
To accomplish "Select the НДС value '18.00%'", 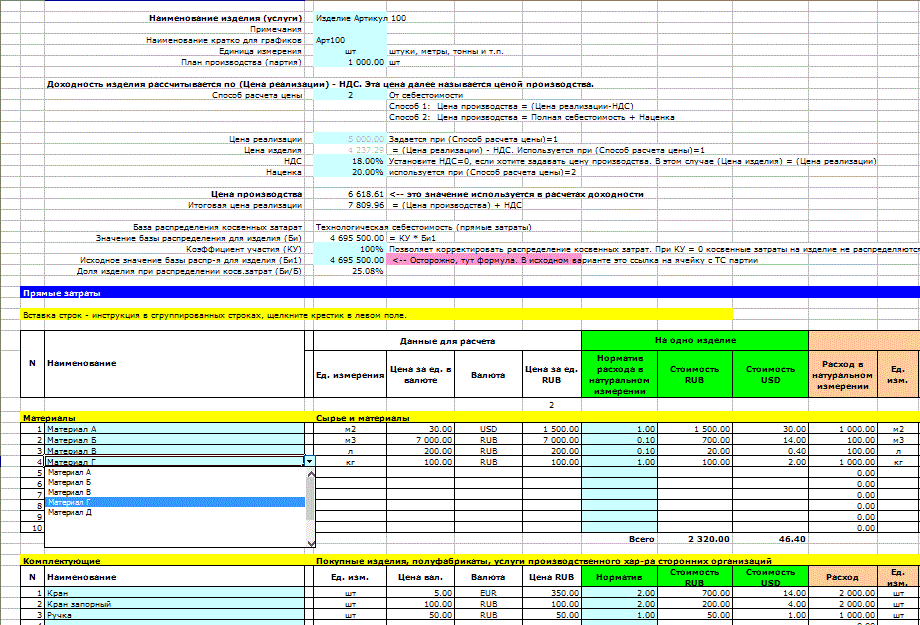I will (x=350, y=161).
